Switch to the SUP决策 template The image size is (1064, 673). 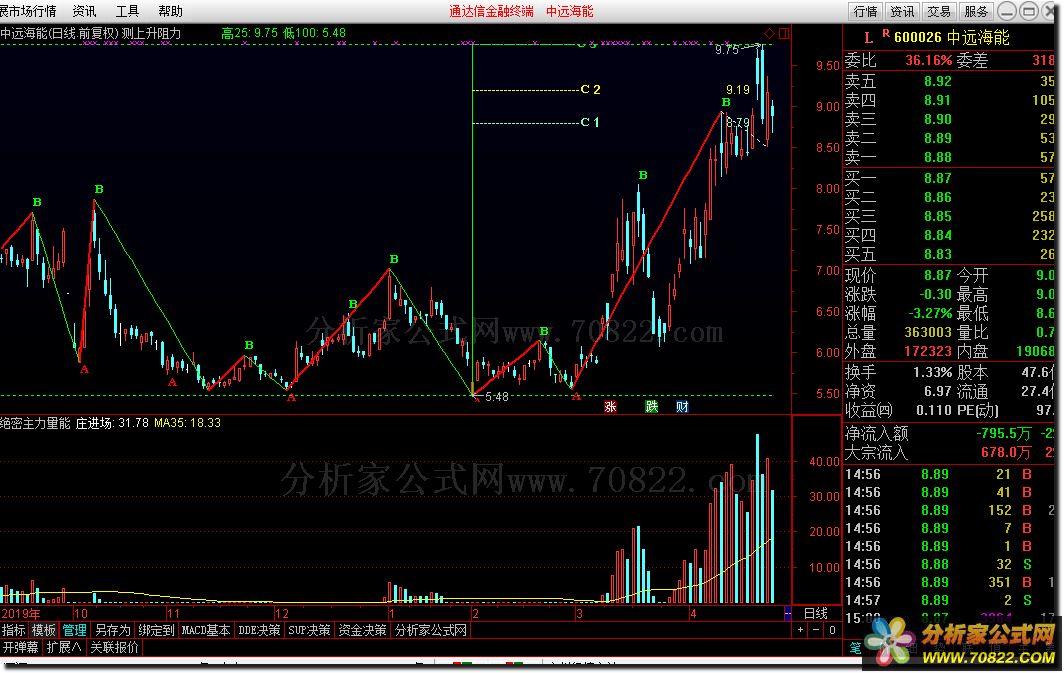pos(309,630)
